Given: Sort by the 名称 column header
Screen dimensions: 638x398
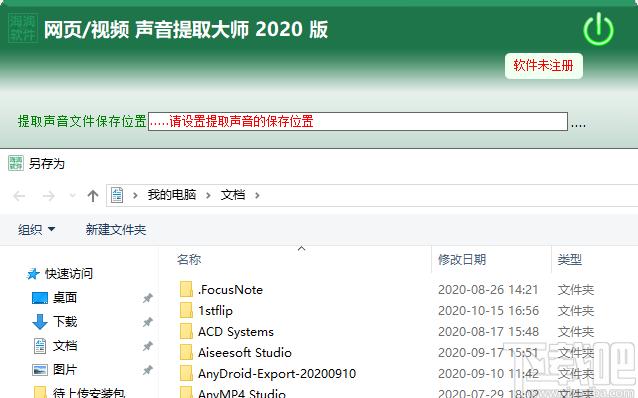Looking at the screenshot, I should tap(189, 260).
